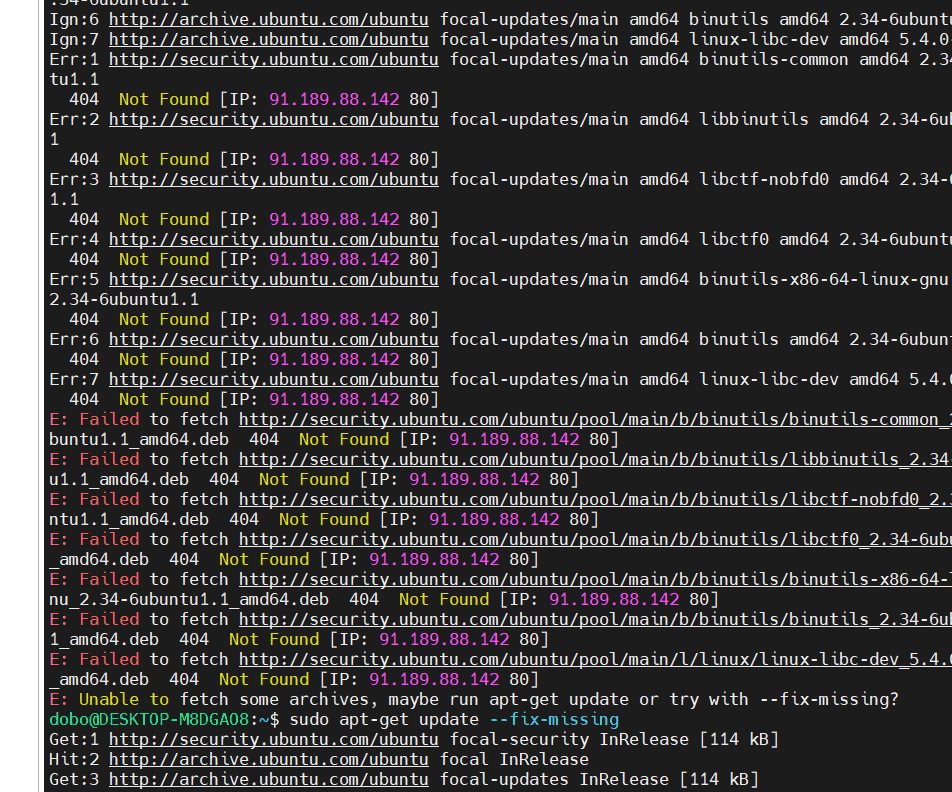Follow the security.ubuntu.com link on the Err:2 line

click(274, 120)
